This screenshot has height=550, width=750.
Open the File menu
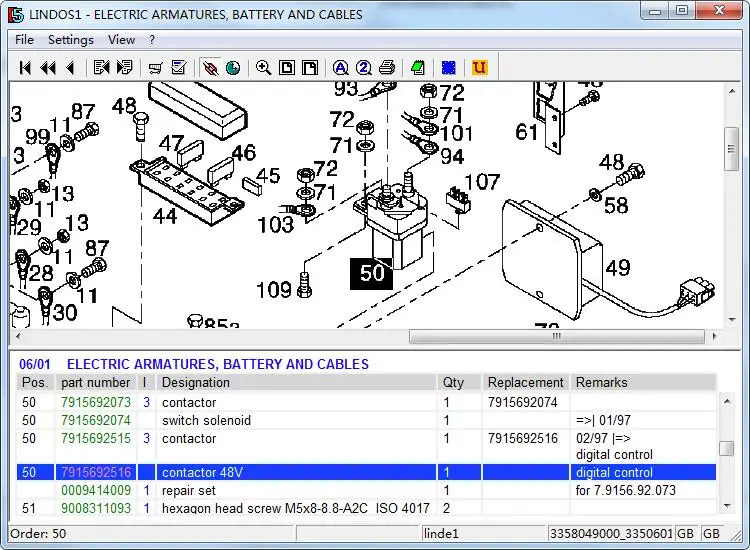click(24, 40)
